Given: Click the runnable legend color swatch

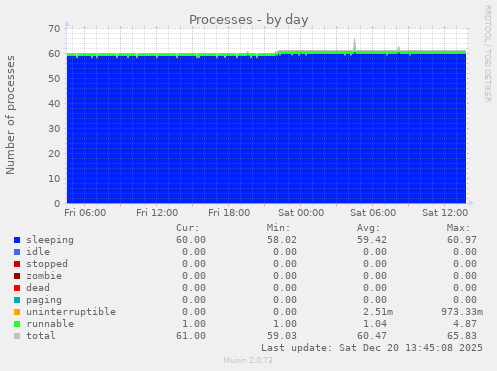Looking at the screenshot, I should coord(17,324).
